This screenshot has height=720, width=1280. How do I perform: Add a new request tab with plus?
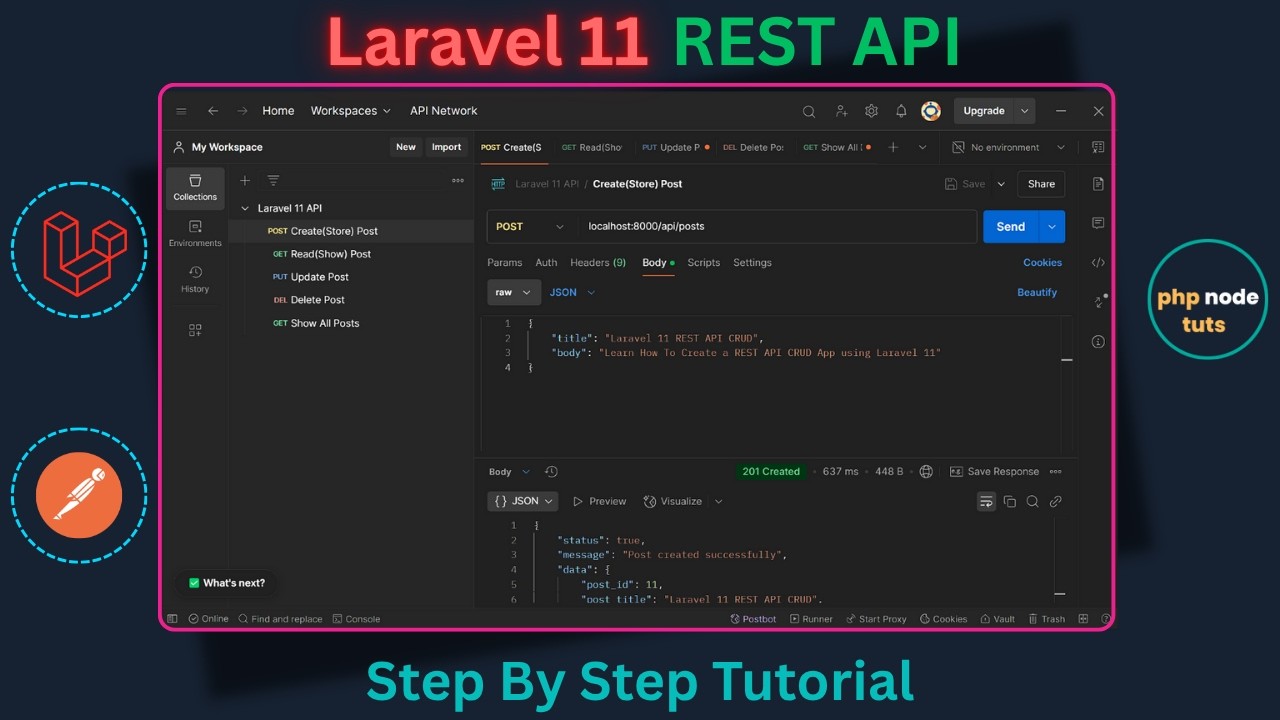pos(893,147)
